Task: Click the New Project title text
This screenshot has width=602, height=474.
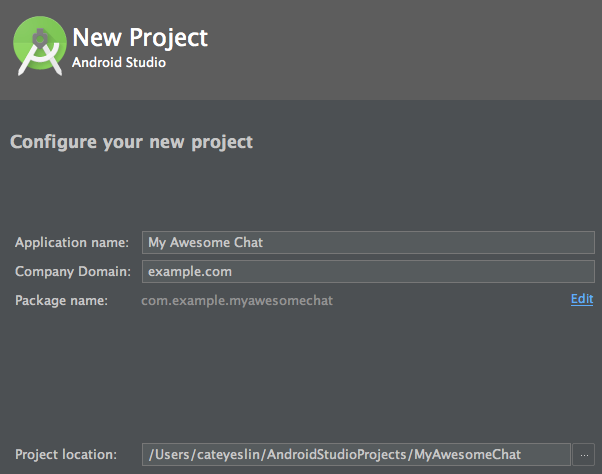Action: (140, 38)
